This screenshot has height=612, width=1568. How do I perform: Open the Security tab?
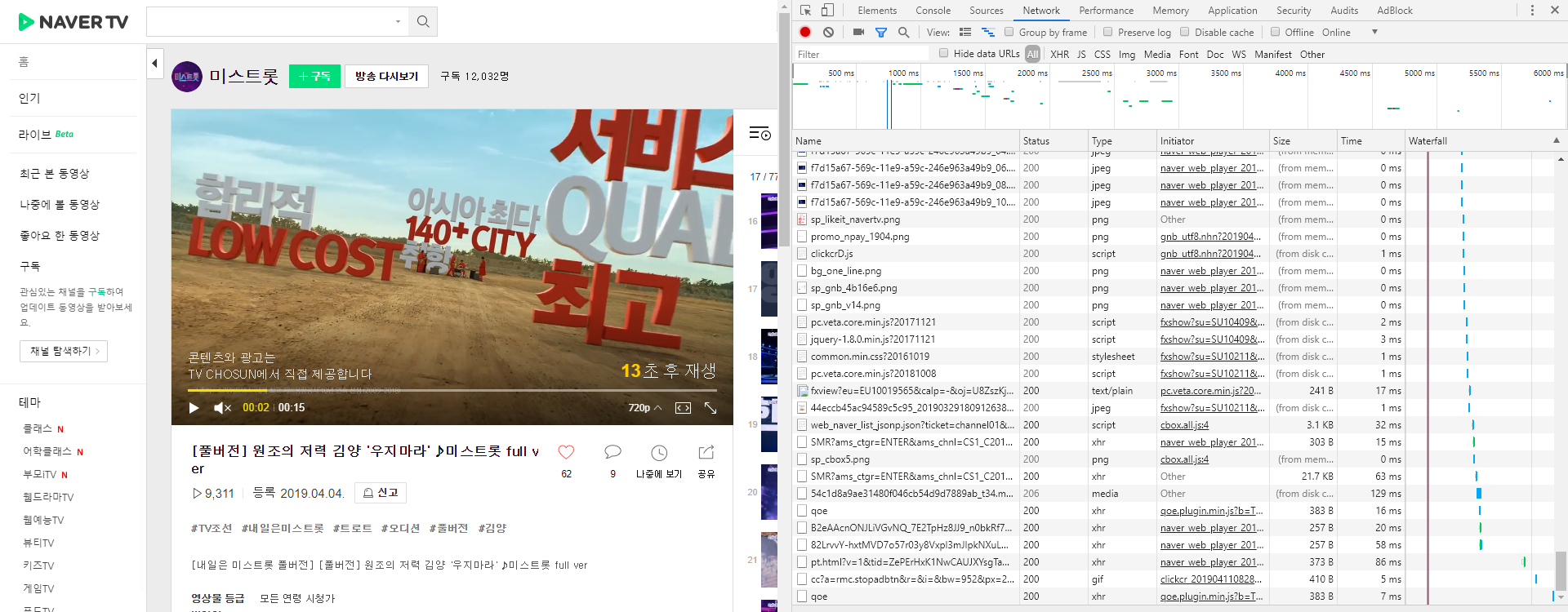pos(1294,11)
